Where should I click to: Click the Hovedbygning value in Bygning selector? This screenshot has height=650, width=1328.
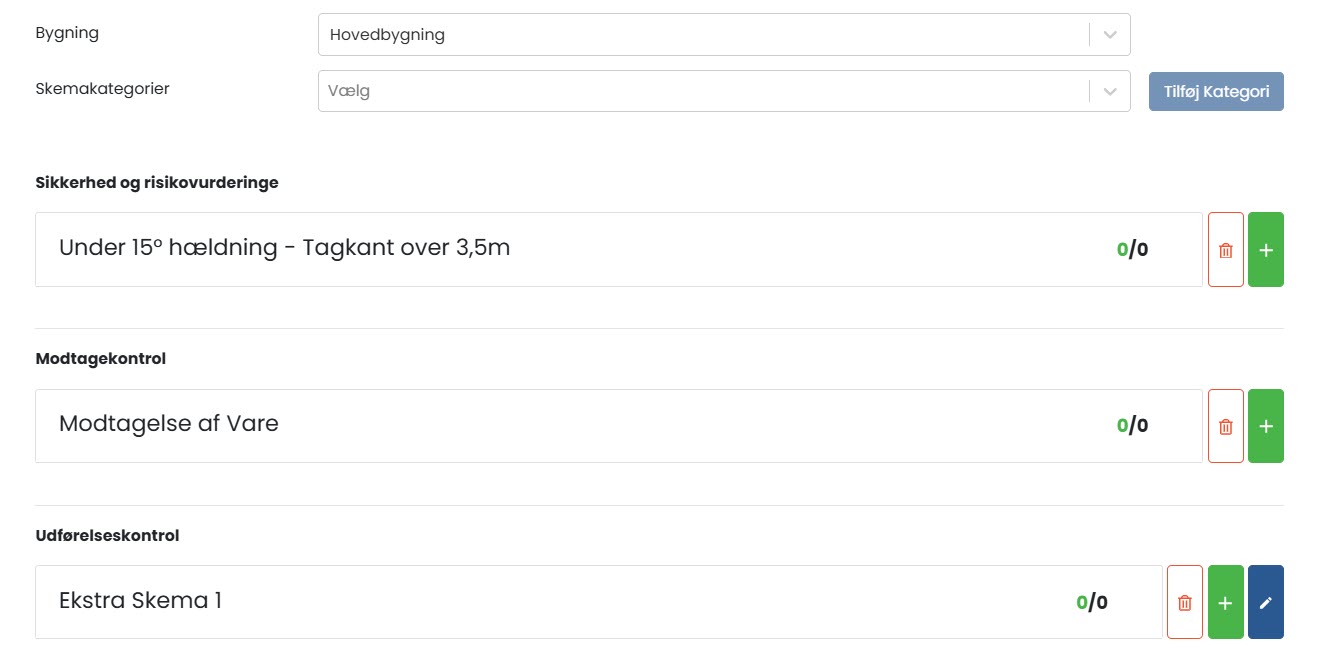tap(388, 35)
